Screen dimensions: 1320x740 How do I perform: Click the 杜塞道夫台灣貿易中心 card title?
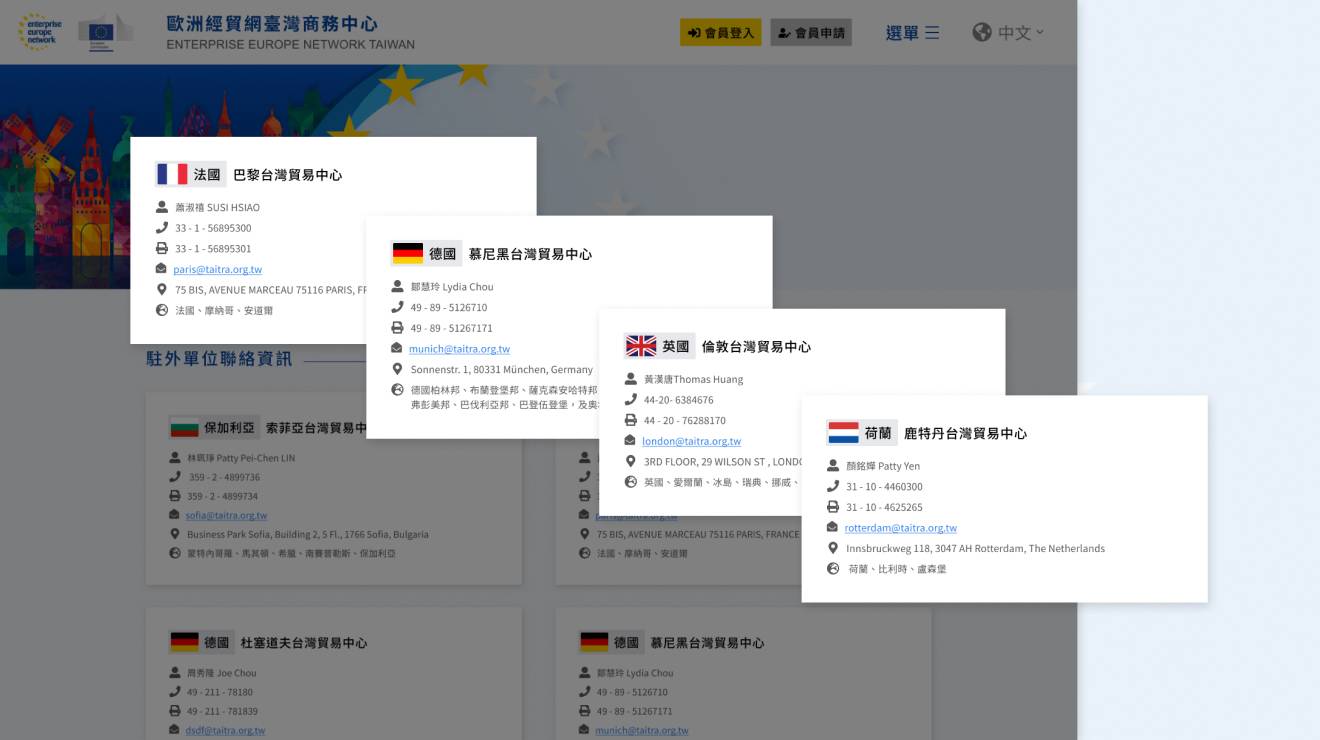click(304, 643)
